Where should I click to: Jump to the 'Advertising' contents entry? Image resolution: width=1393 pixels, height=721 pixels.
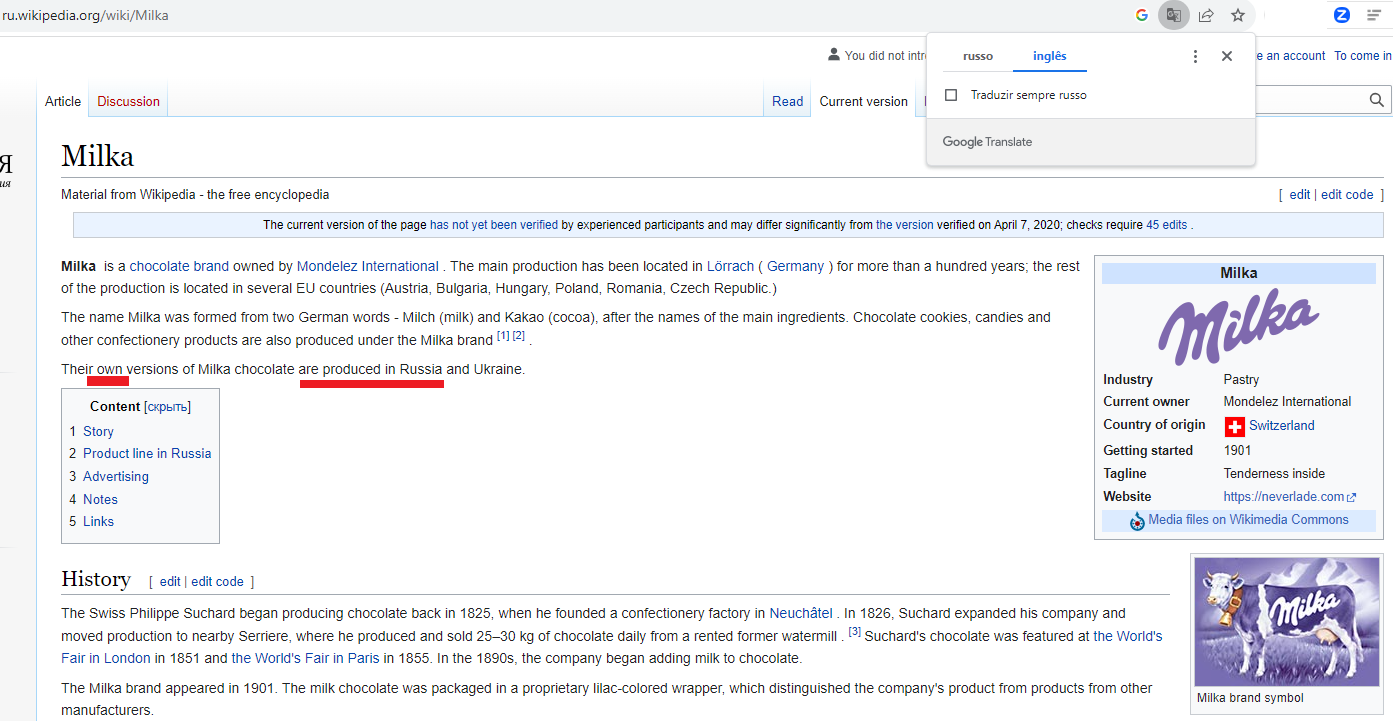point(116,477)
